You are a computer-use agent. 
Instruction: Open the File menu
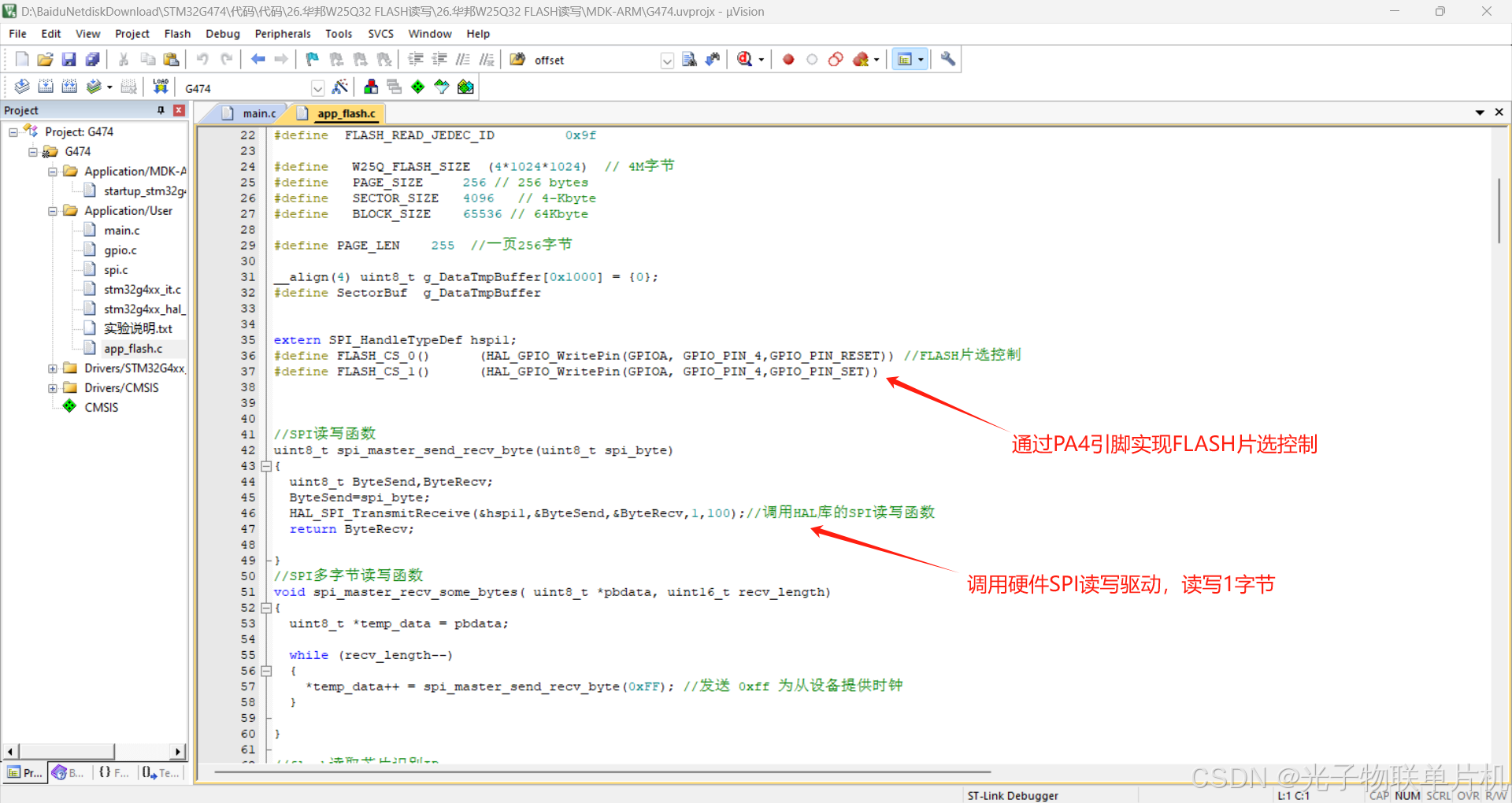(17, 34)
